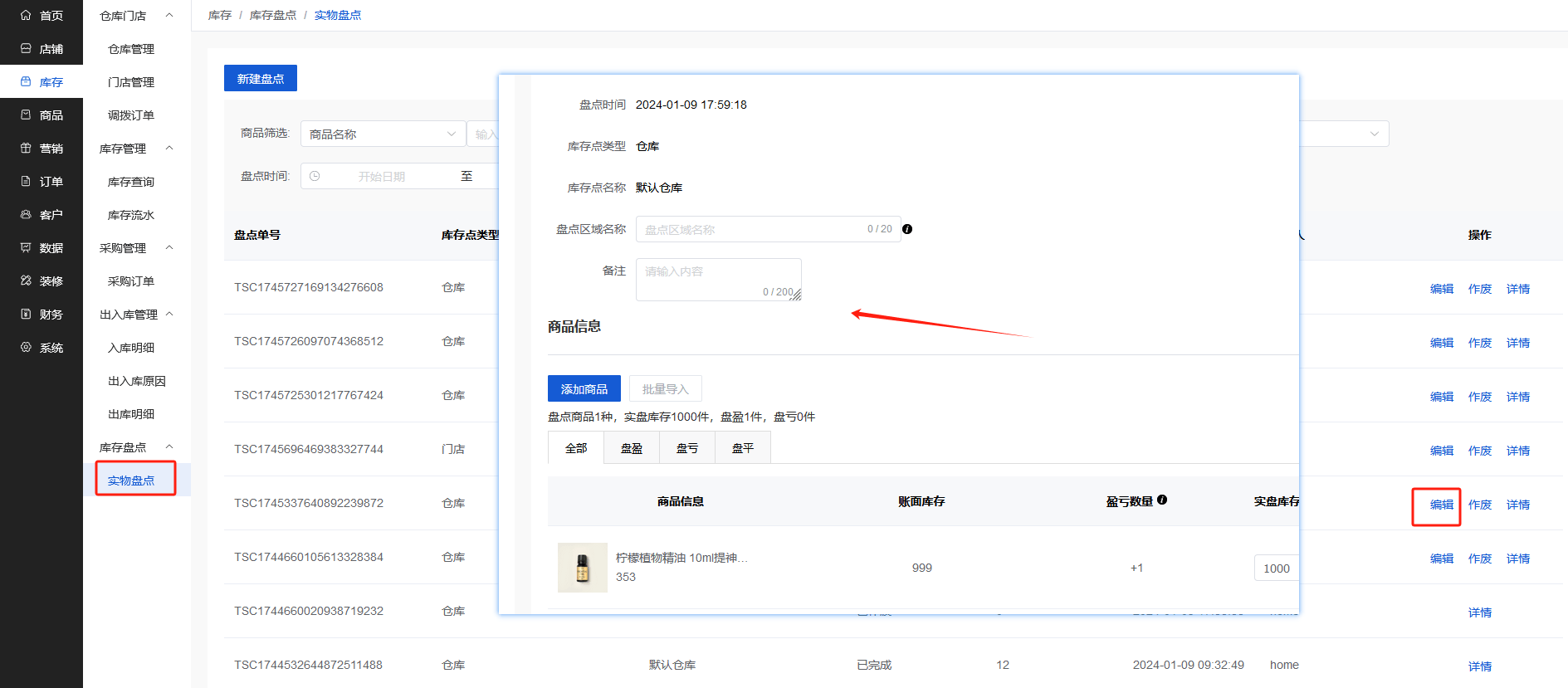Click the lemon essential oil product thumbnail
The height and width of the screenshot is (688, 1568).
(583, 568)
